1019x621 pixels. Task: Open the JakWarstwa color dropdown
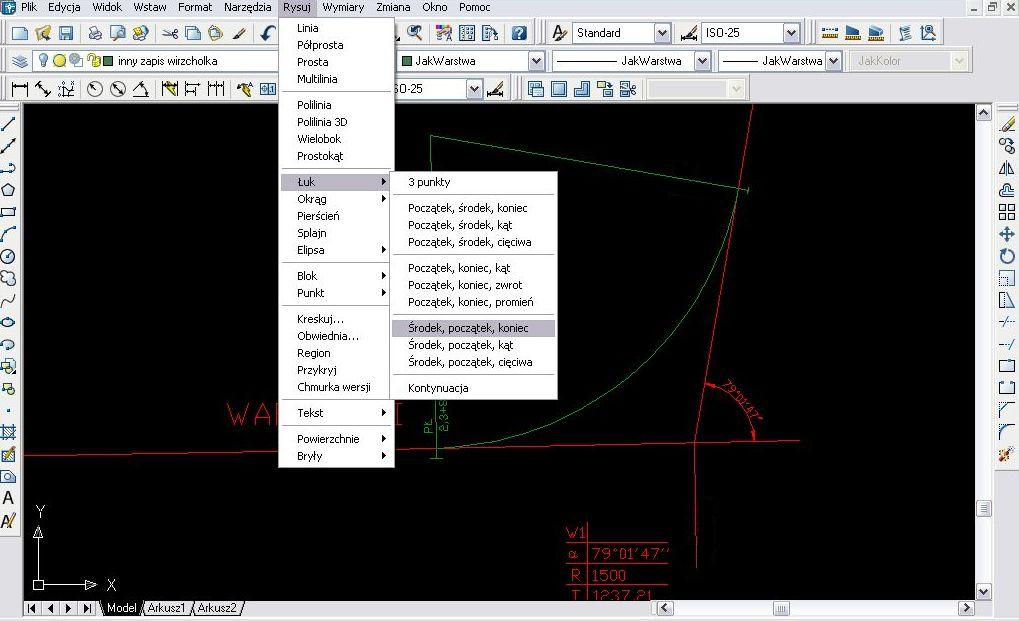[536, 61]
